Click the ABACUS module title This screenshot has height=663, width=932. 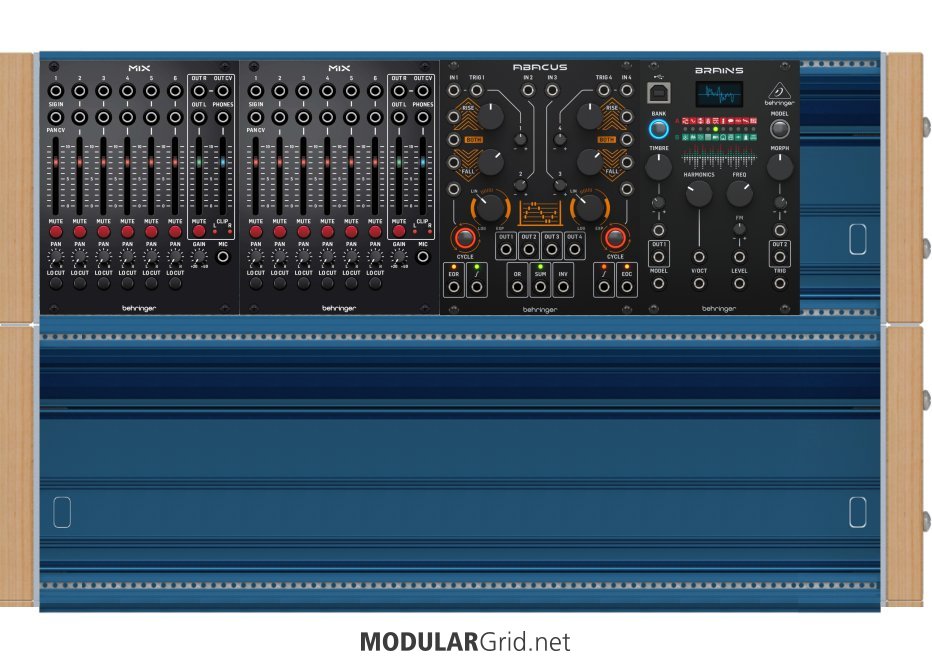pos(540,67)
